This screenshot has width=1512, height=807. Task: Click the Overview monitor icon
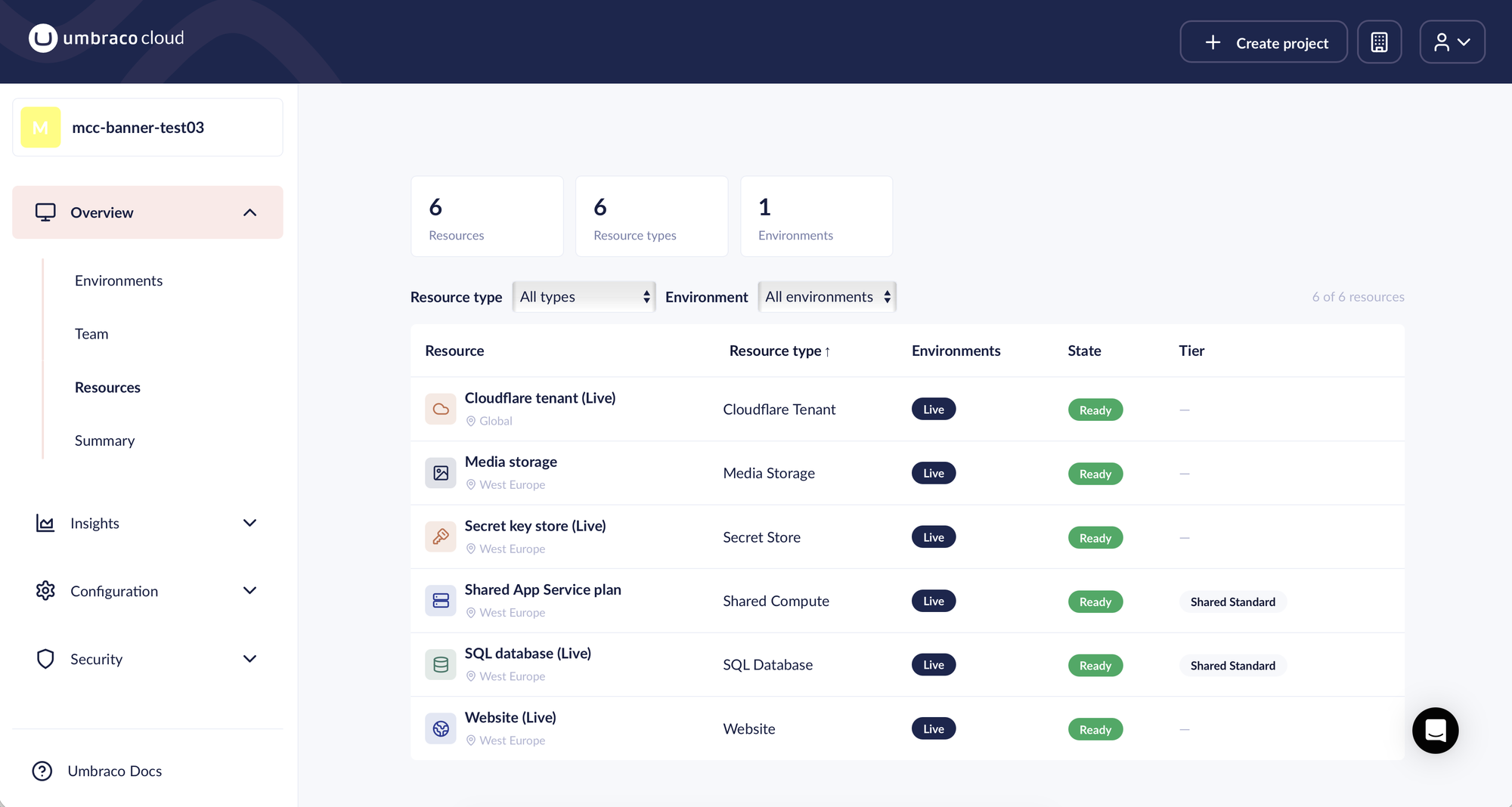pyautogui.click(x=45, y=212)
